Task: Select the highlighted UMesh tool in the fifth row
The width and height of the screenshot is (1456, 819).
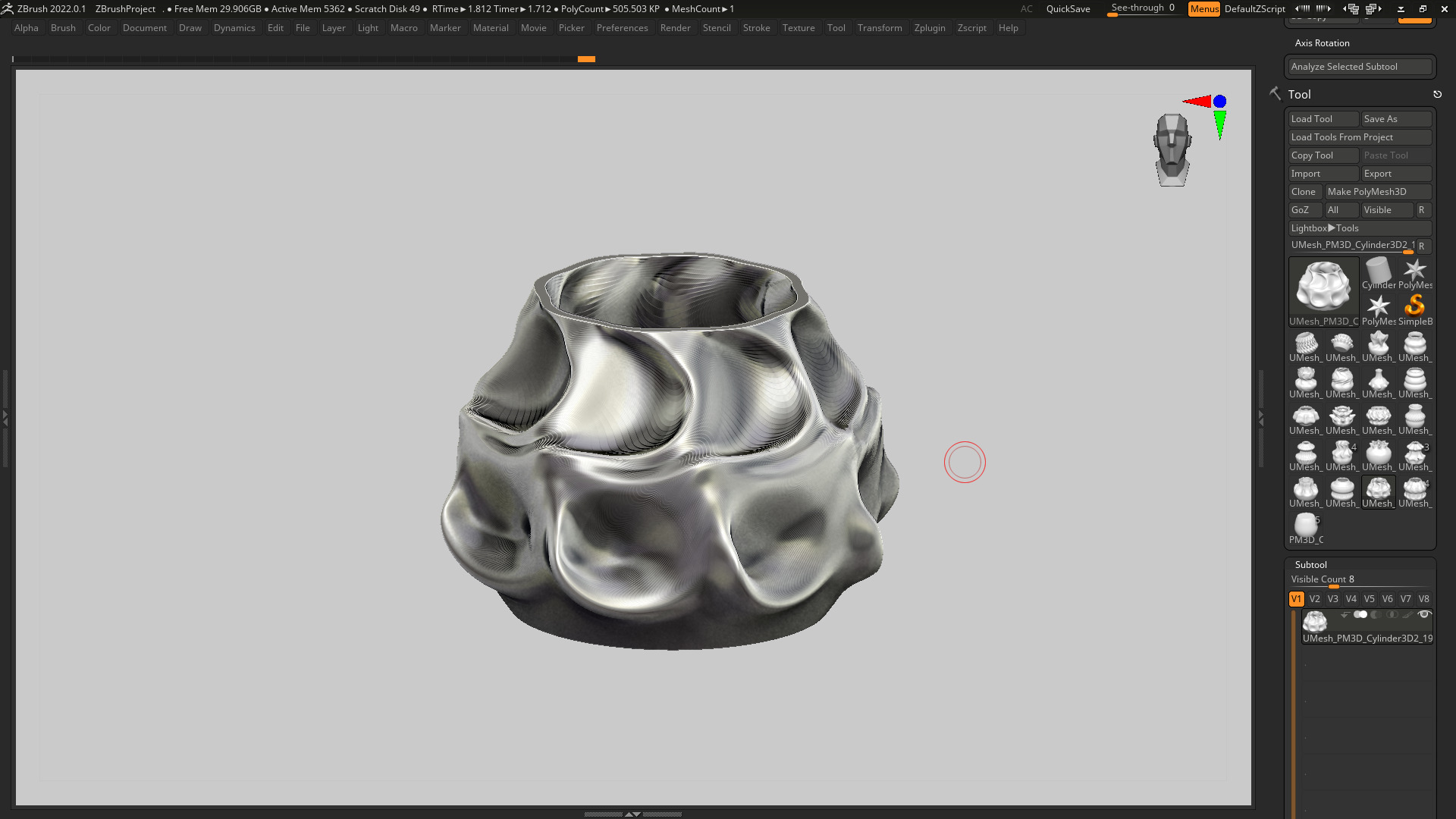Action: (1378, 491)
